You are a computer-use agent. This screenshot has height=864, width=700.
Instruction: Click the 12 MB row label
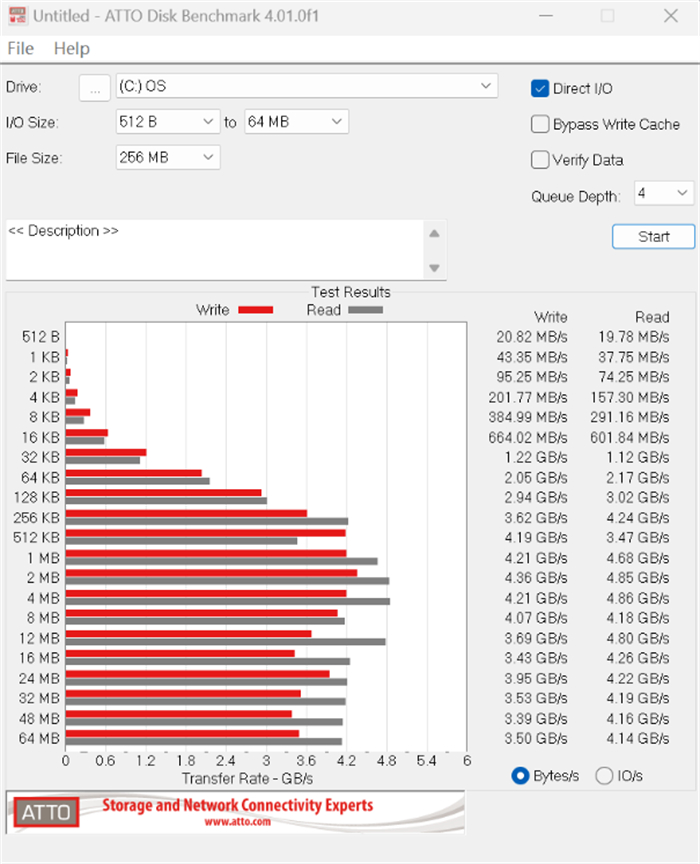coord(39,638)
